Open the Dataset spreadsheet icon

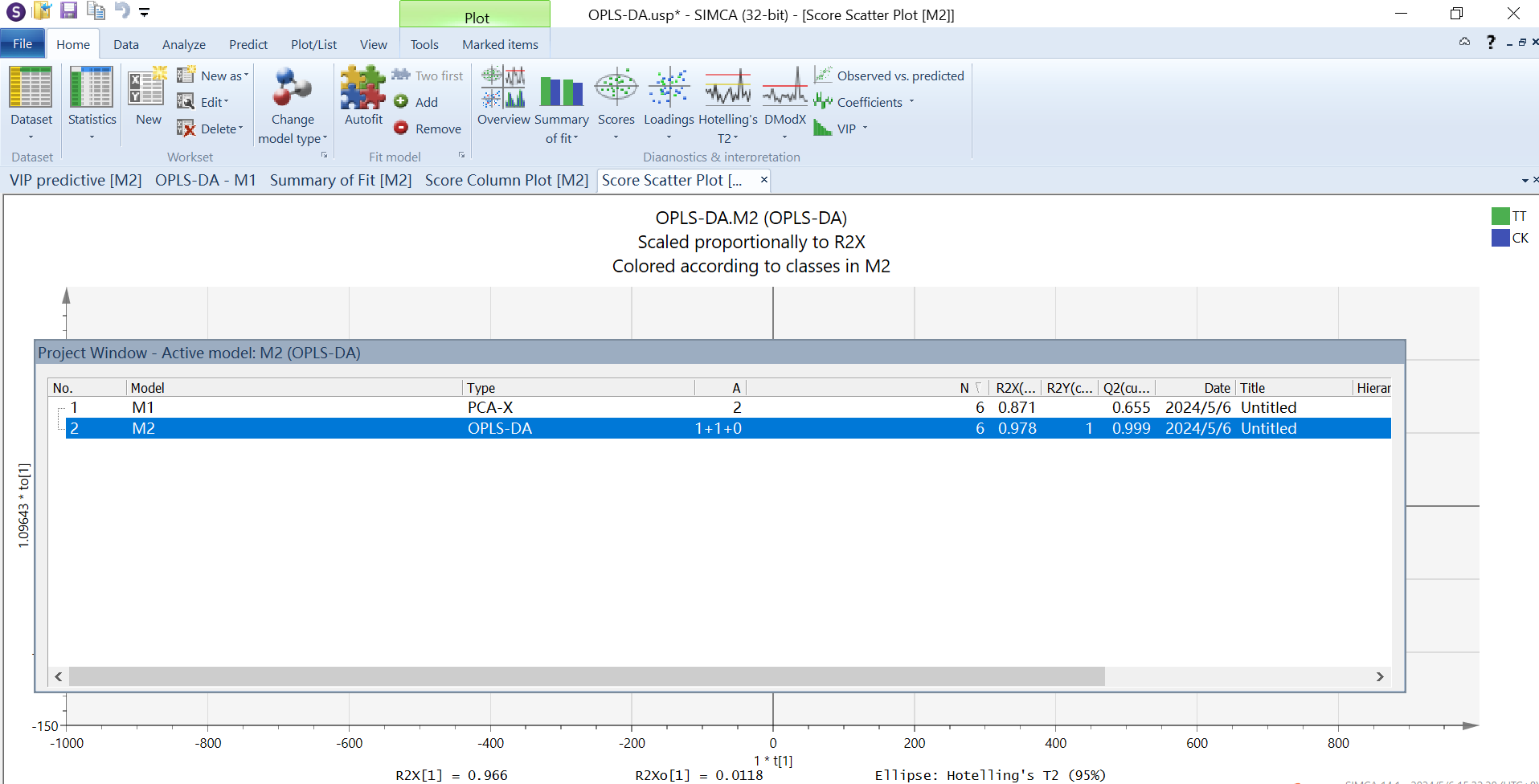click(x=31, y=88)
